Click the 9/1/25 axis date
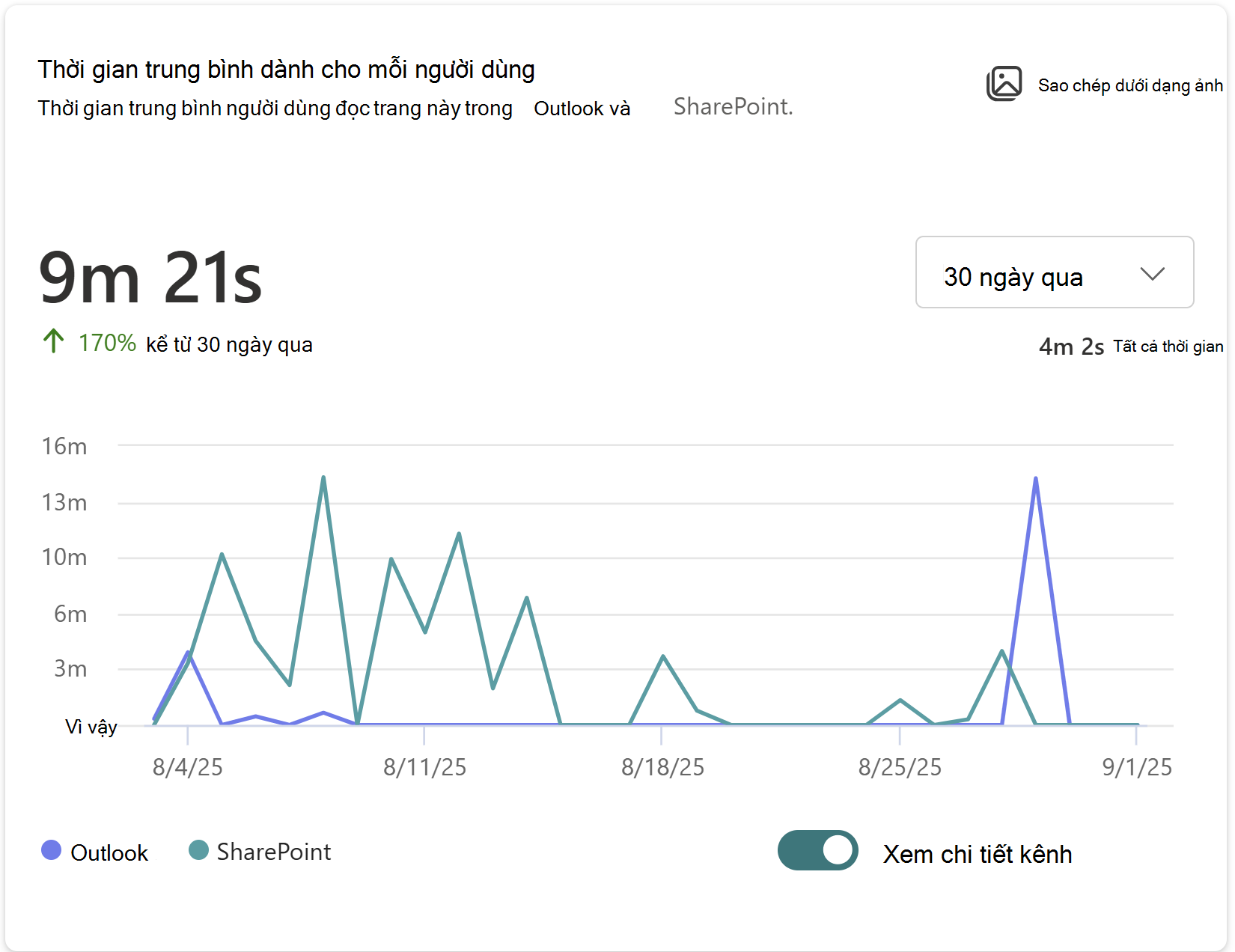This screenshot has width=1235, height=952. 1137,767
